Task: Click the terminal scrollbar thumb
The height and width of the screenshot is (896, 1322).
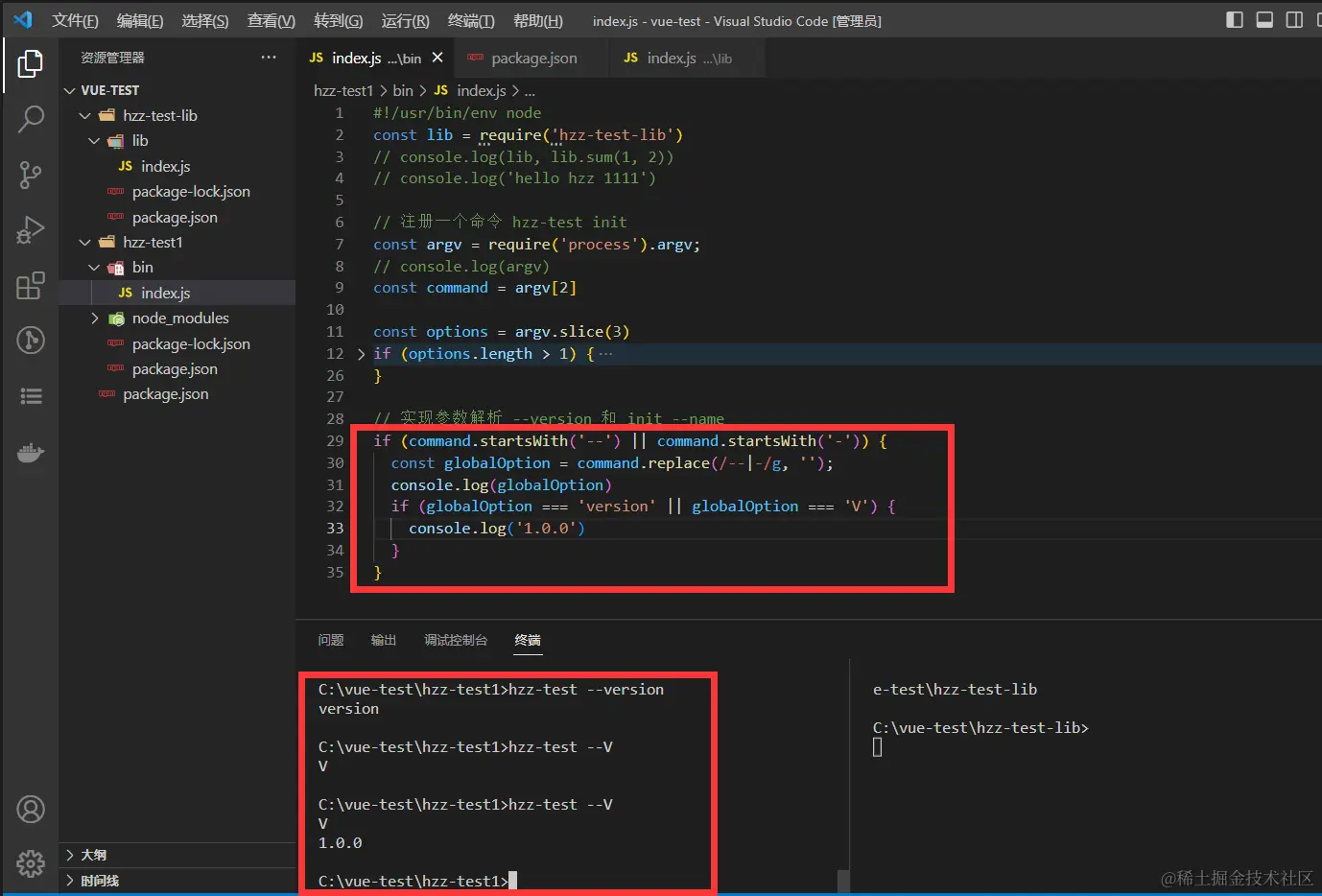Action: (x=842, y=882)
